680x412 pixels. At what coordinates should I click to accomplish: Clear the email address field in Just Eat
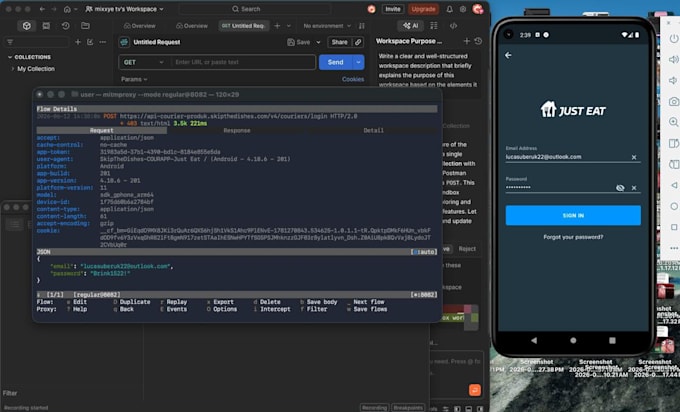[634, 157]
